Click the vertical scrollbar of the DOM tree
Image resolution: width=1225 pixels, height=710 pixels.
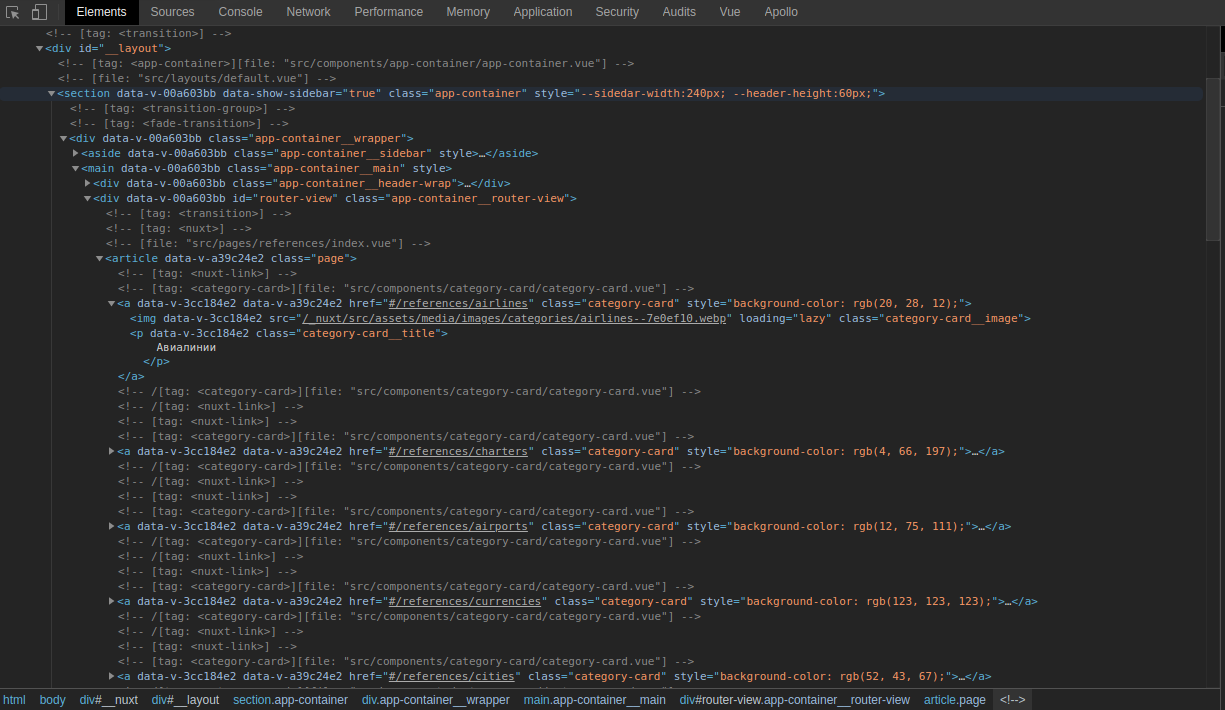(x=1213, y=160)
